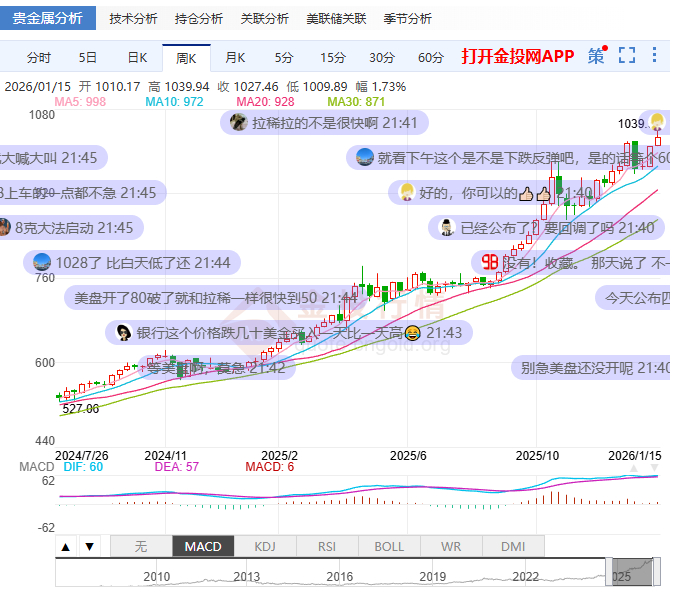Select the 月K chart period
Viewport: 684px width, 598px height.
pyautogui.click(x=235, y=58)
